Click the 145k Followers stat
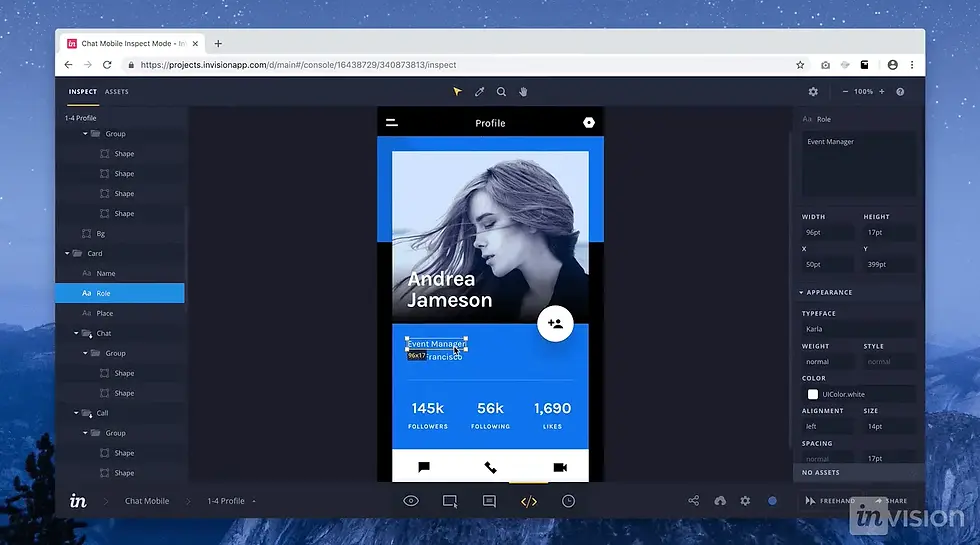The height and width of the screenshot is (545, 980). coord(428,416)
